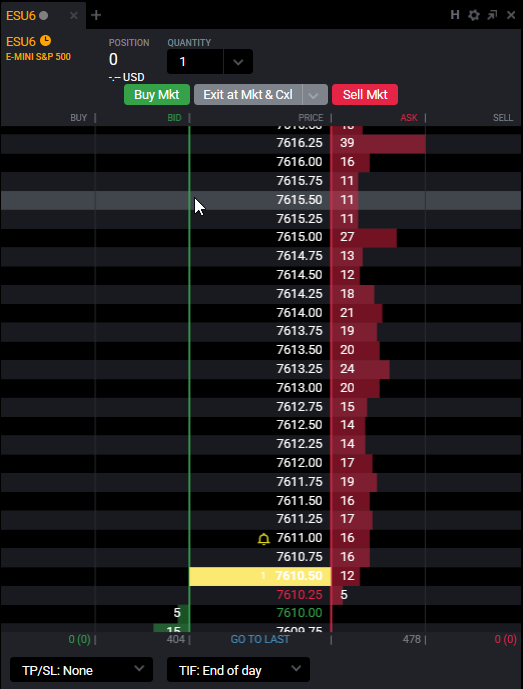The width and height of the screenshot is (523, 689).
Task: Click Exit at Mkt & Cxl button
Action: tap(248, 94)
